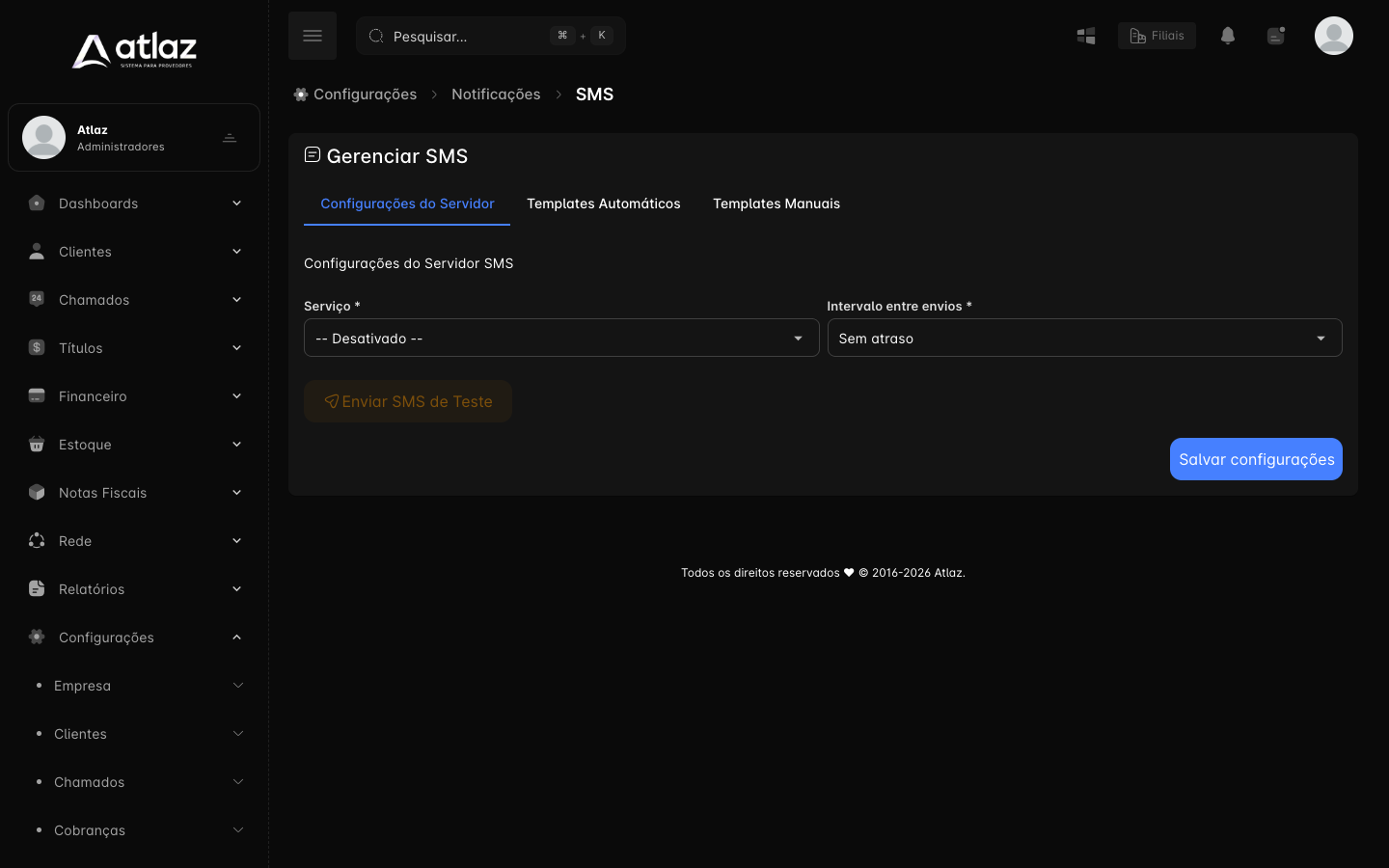Open the Atlaz Administradores profile card

[x=134, y=137]
